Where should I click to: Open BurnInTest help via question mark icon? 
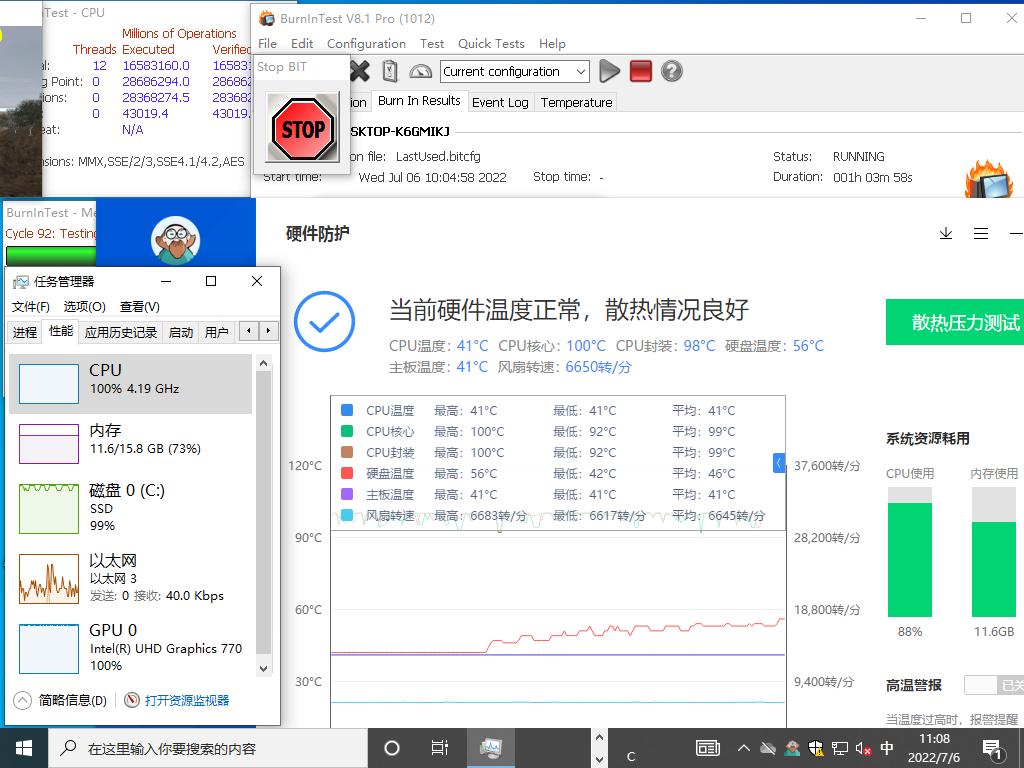(671, 71)
